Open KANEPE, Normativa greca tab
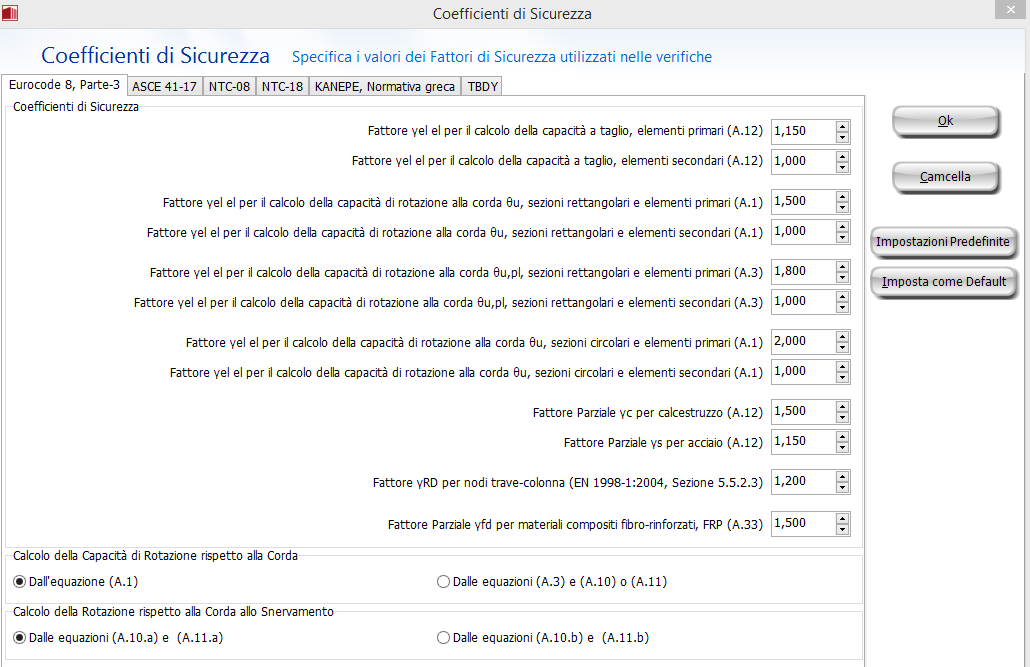This screenshot has width=1030, height=667. tap(384, 86)
